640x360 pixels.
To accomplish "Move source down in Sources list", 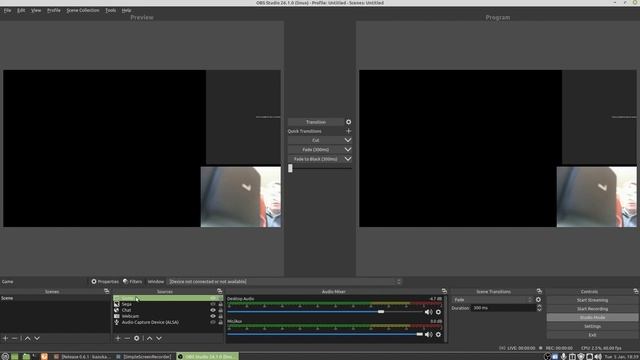I will [159, 338].
